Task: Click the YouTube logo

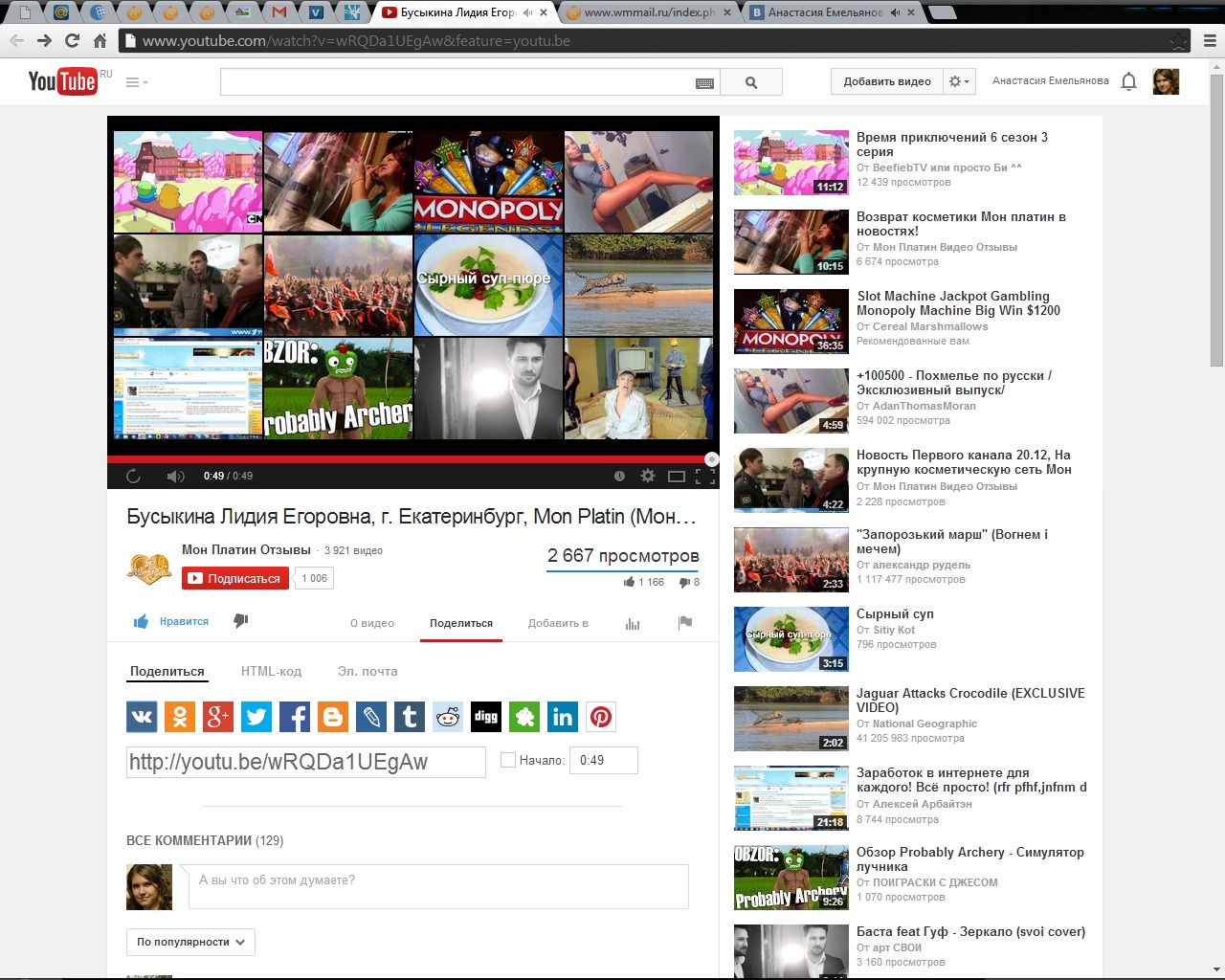Action: pyautogui.click(x=63, y=81)
